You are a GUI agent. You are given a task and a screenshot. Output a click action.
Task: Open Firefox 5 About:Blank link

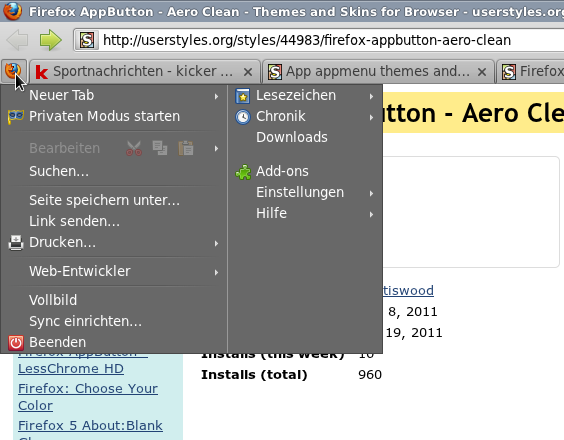pos(90,426)
